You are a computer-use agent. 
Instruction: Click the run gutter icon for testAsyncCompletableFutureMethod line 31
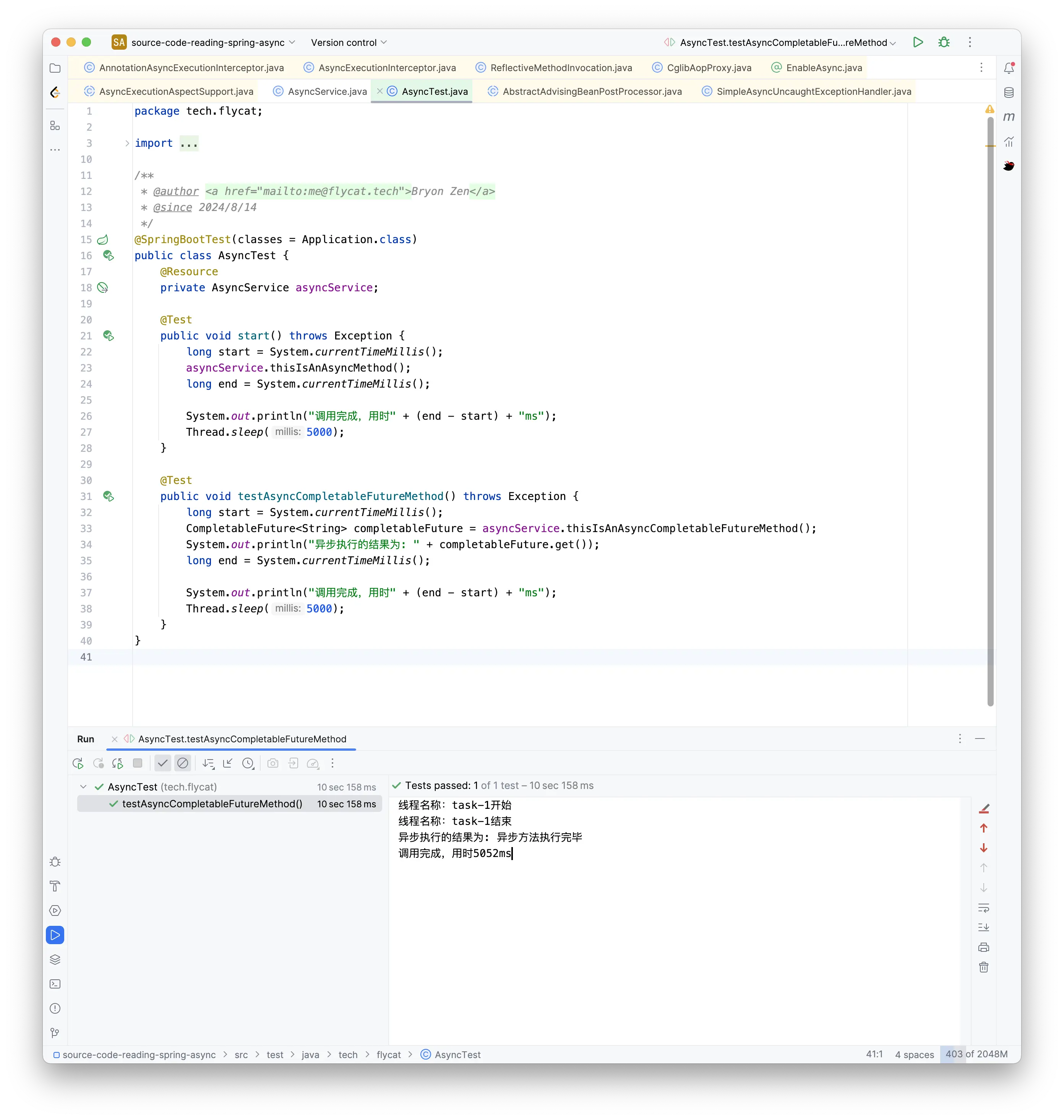[108, 497]
